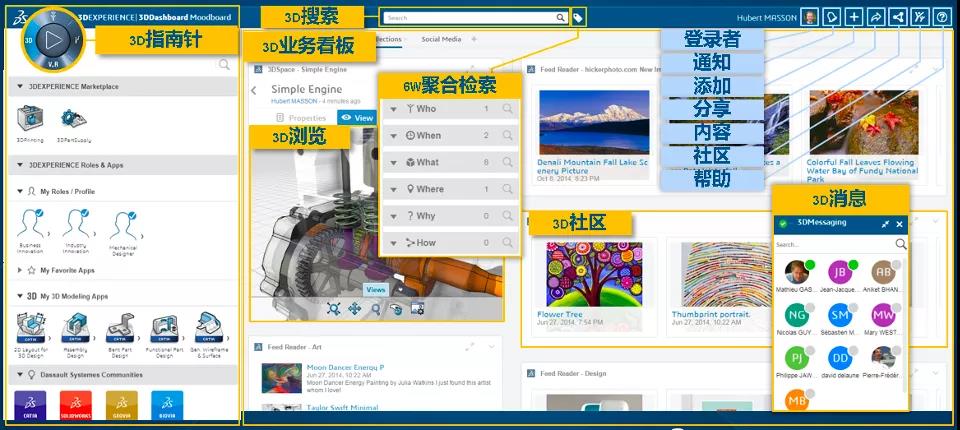Image resolution: width=960 pixels, height=430 pixels.
Task: Open the Properties tab of Simple Engine
Action: (307, 117)
